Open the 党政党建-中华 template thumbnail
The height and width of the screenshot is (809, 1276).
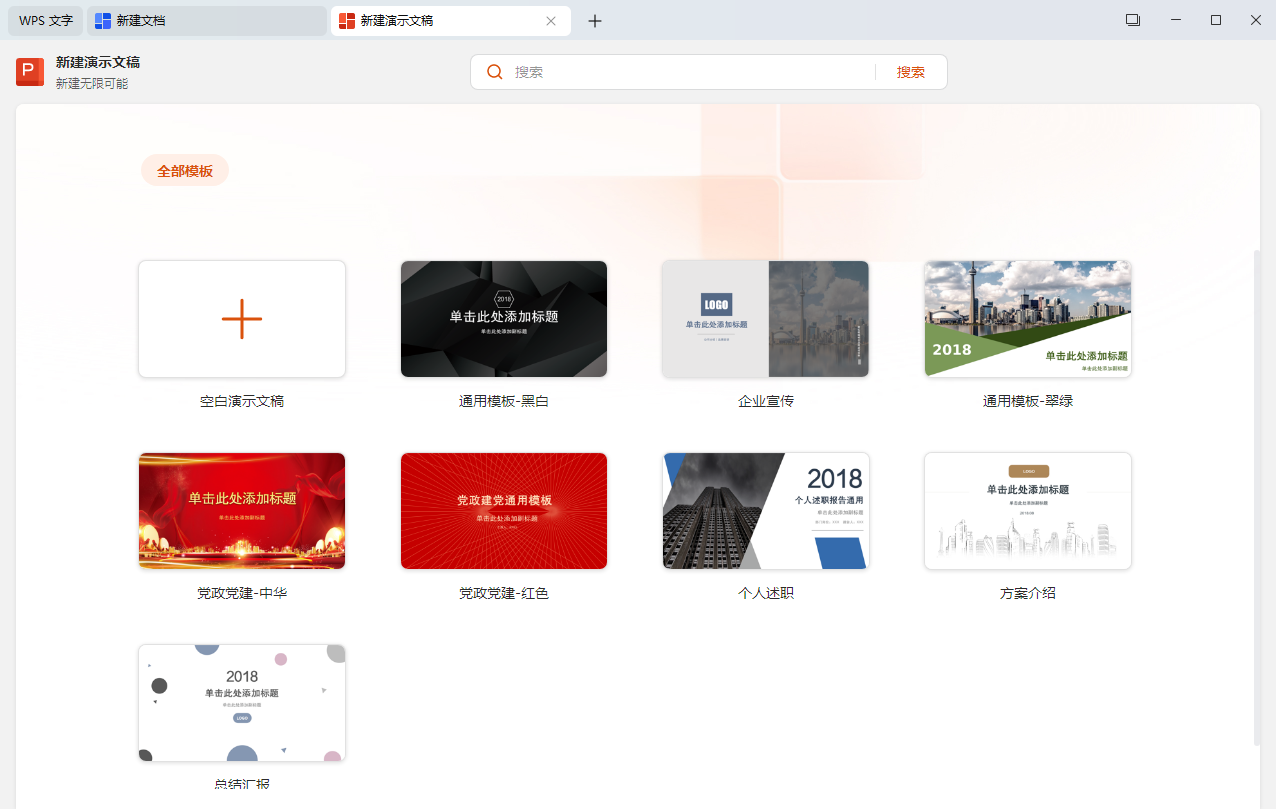pyautogui.click(x=242, y=511)
